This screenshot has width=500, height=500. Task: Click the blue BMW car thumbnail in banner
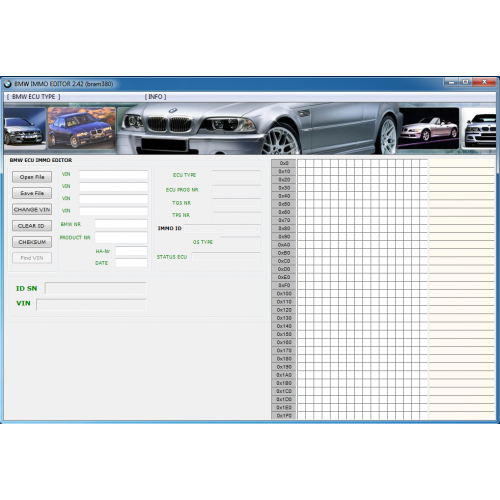(82, 128)
